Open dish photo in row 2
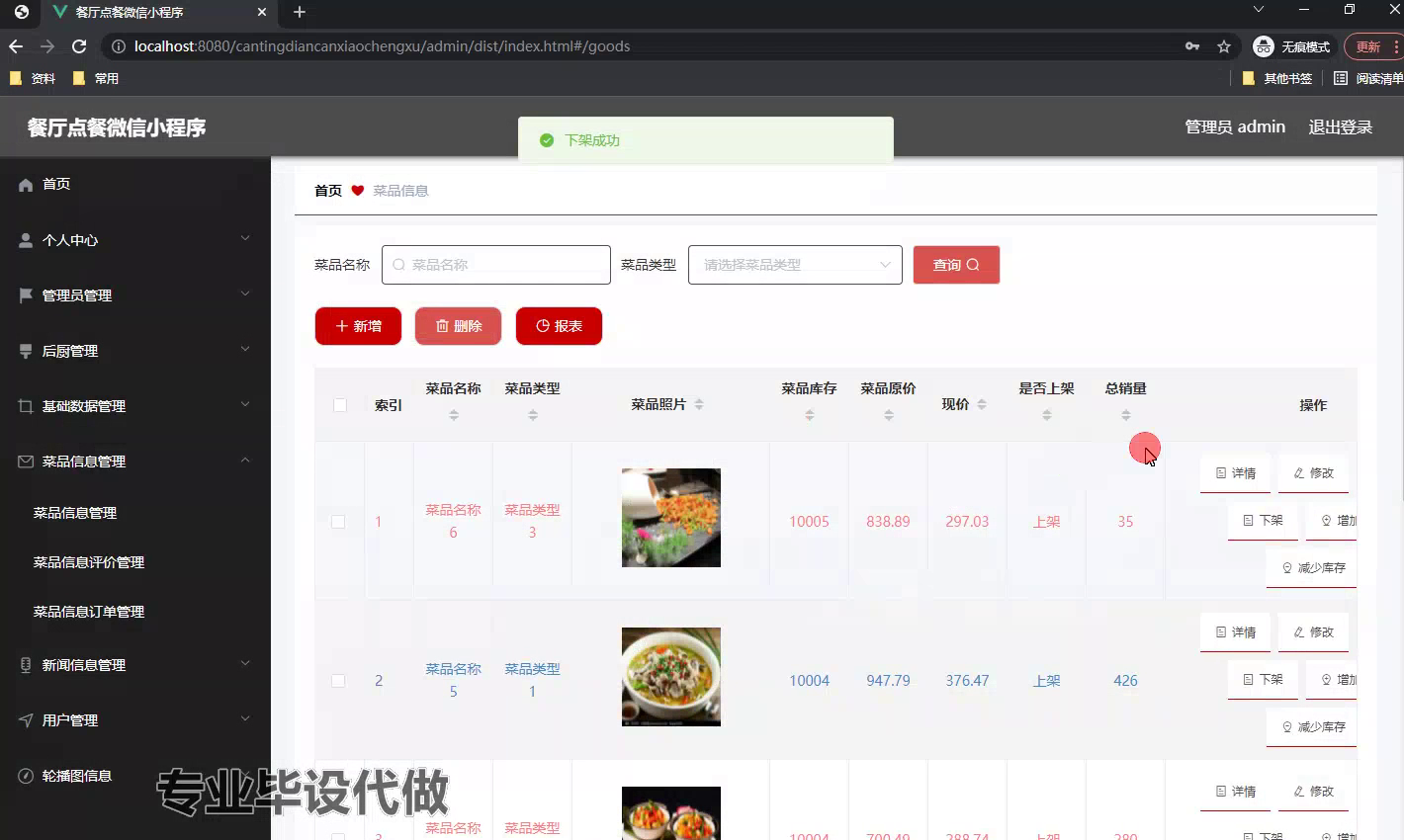The image size is (1404, 840). pyautogui.click(x=671, y=677)
